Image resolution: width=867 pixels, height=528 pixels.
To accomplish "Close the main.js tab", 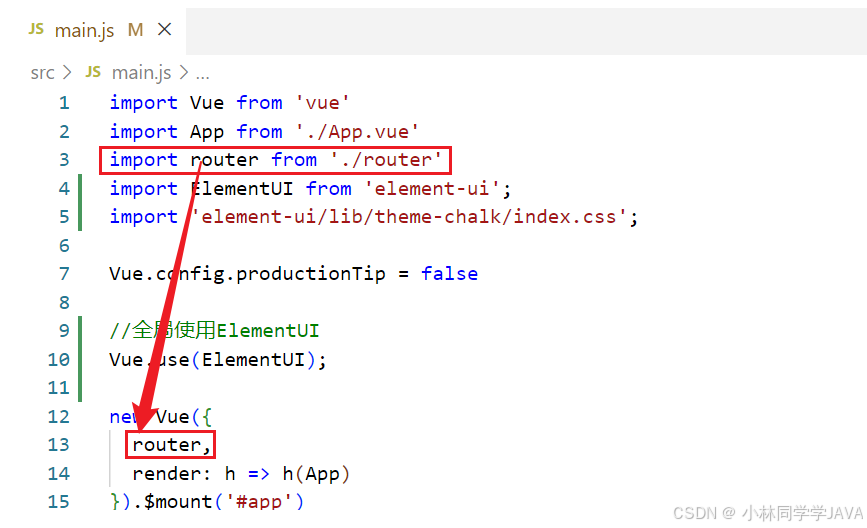I will [165, 29].
